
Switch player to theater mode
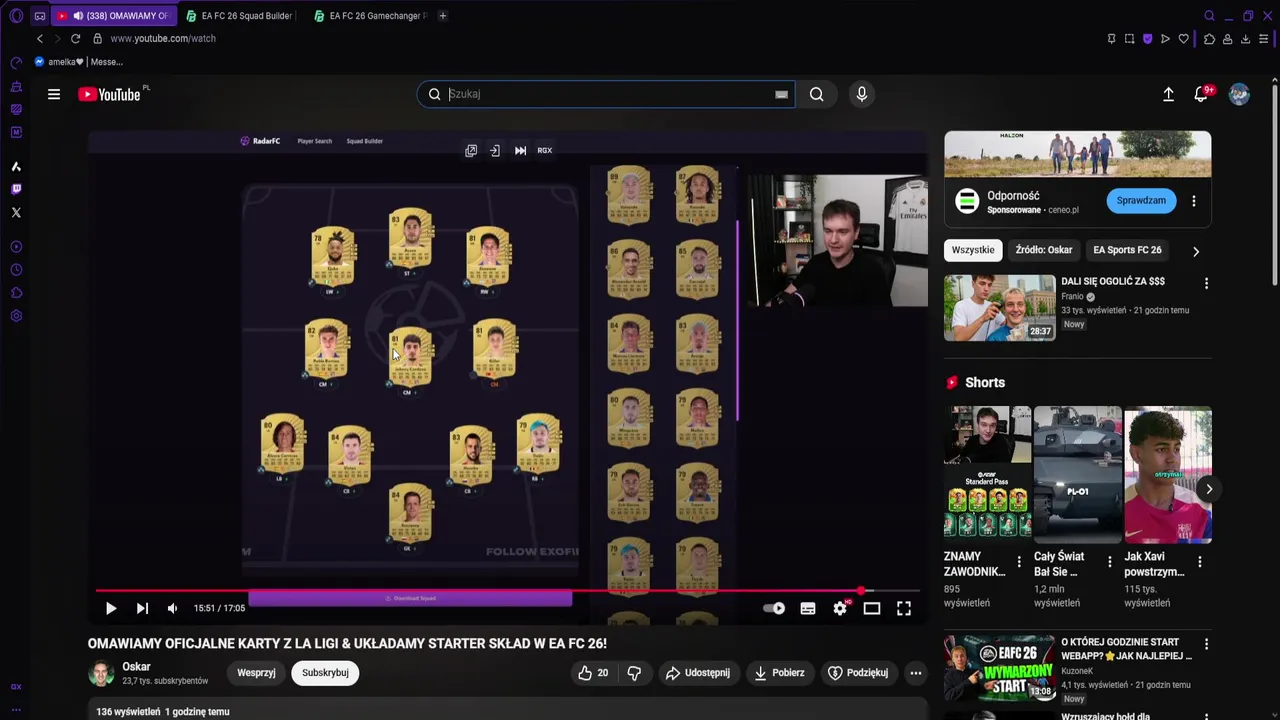click(872, 608)
